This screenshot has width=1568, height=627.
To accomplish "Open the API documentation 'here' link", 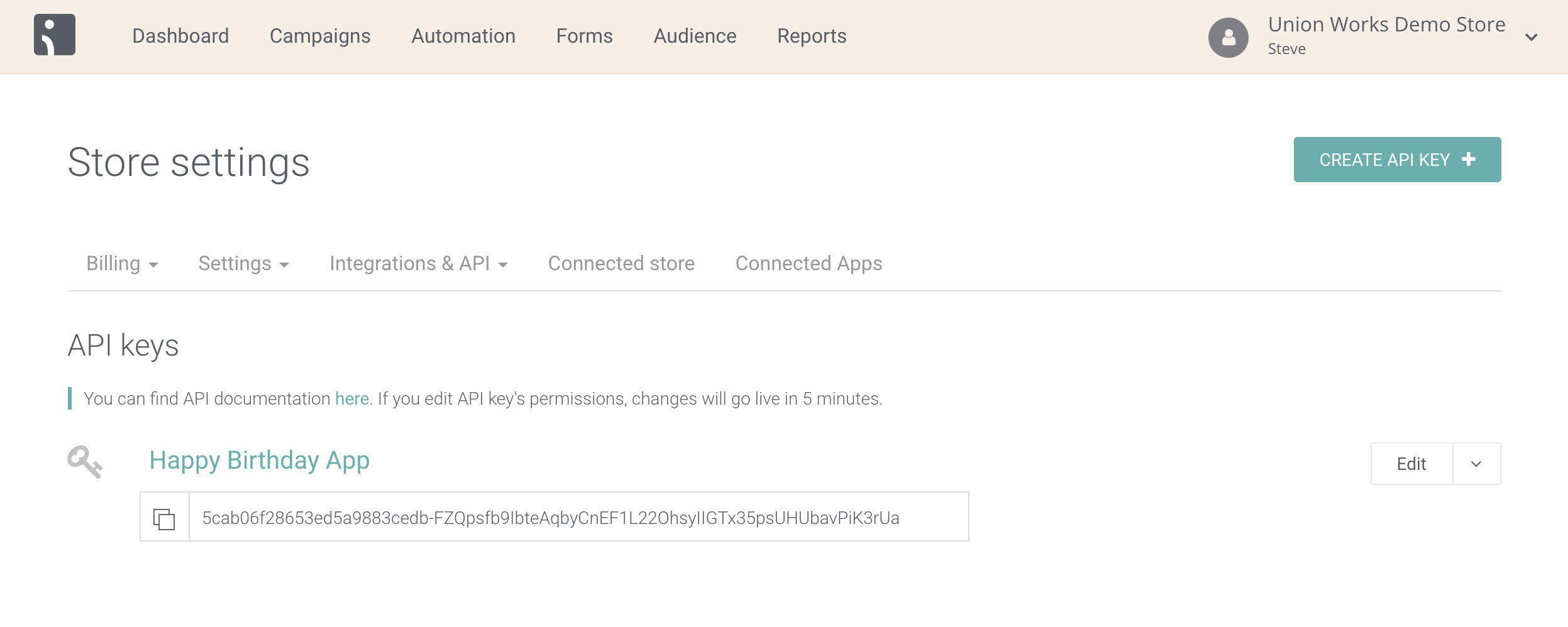I will tap(351, 399).
